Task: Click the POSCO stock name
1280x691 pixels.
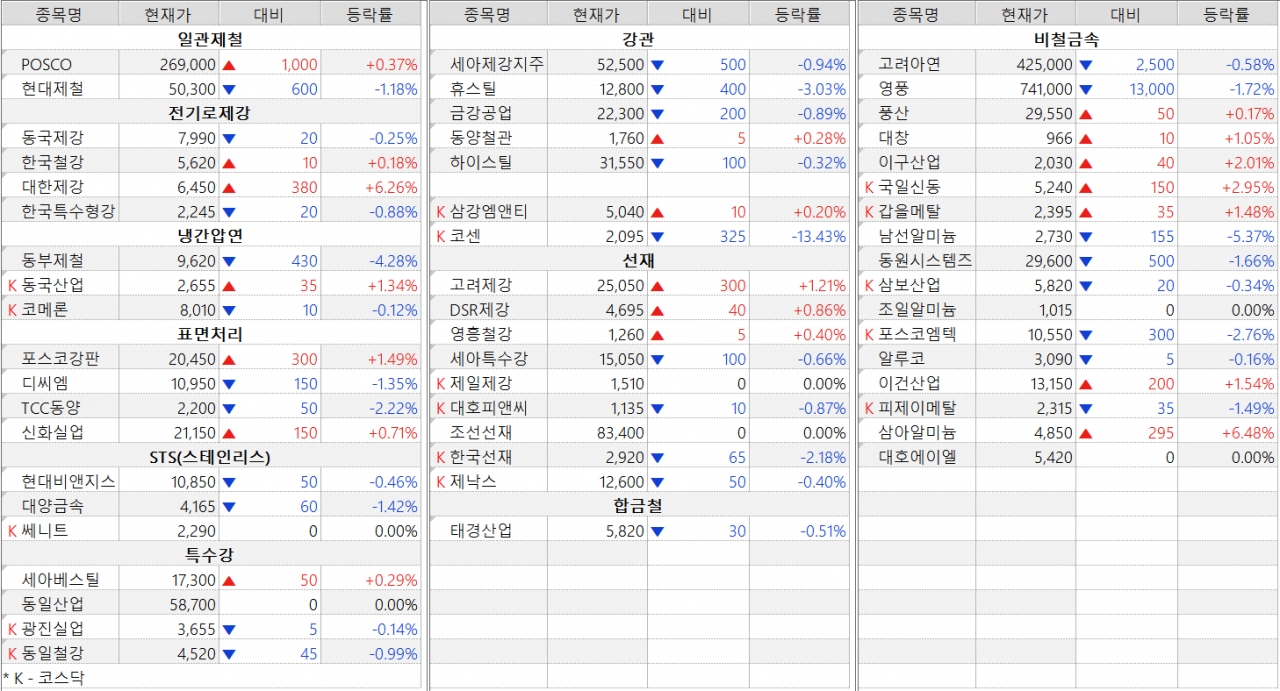Action: 47,65
